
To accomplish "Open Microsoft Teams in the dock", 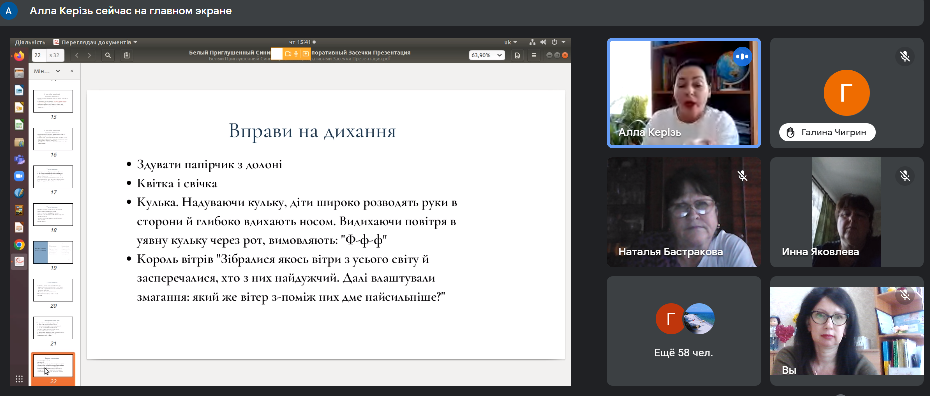I will [x=19, y=159].
